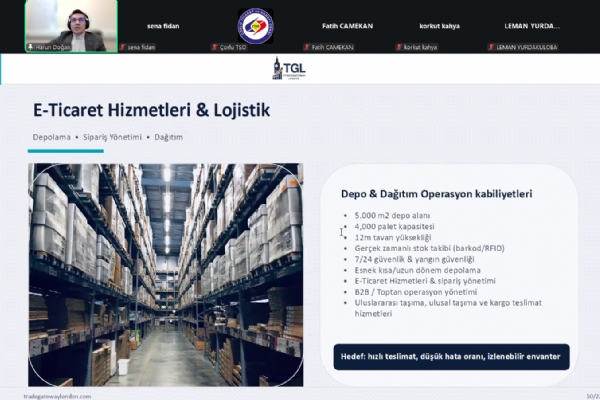Select the LEMAN YURDA... participant tile
This screenshot has height=400, width=600.
[x=532, y=26]
